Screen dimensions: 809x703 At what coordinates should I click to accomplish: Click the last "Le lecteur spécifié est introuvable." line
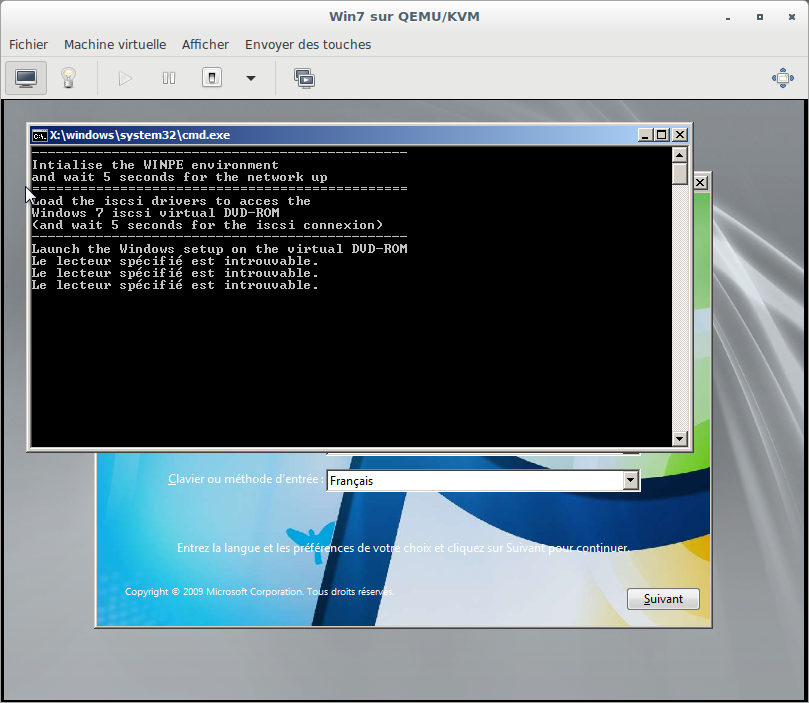coord(175,285)
